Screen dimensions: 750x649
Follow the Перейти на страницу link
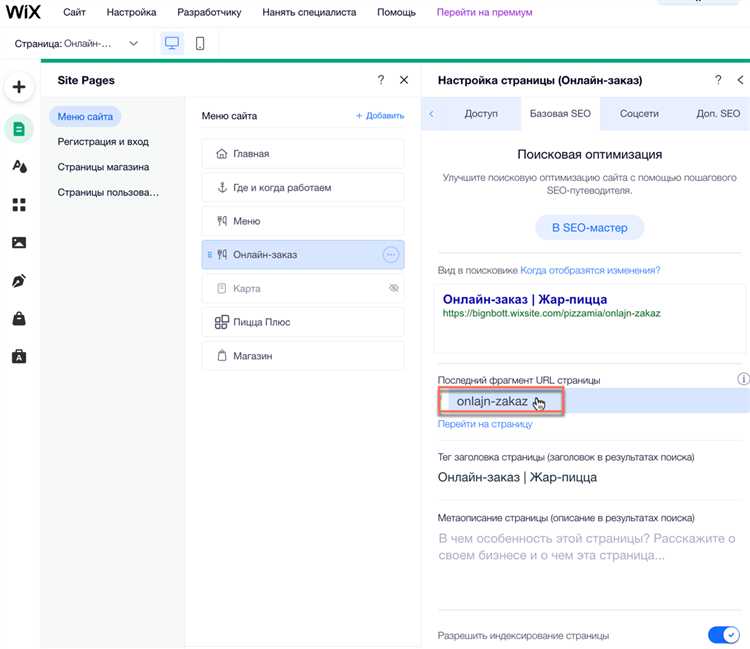[485, 424]
